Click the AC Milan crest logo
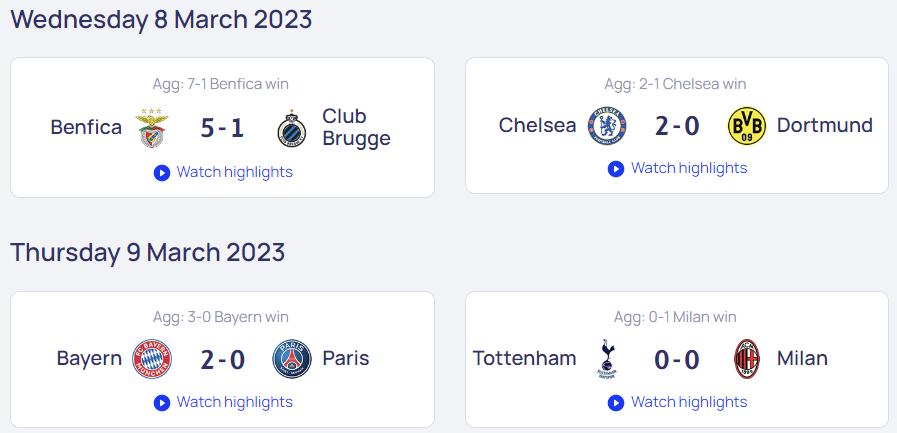Screen dimensions: 897x433 click(x=747, y=359)
